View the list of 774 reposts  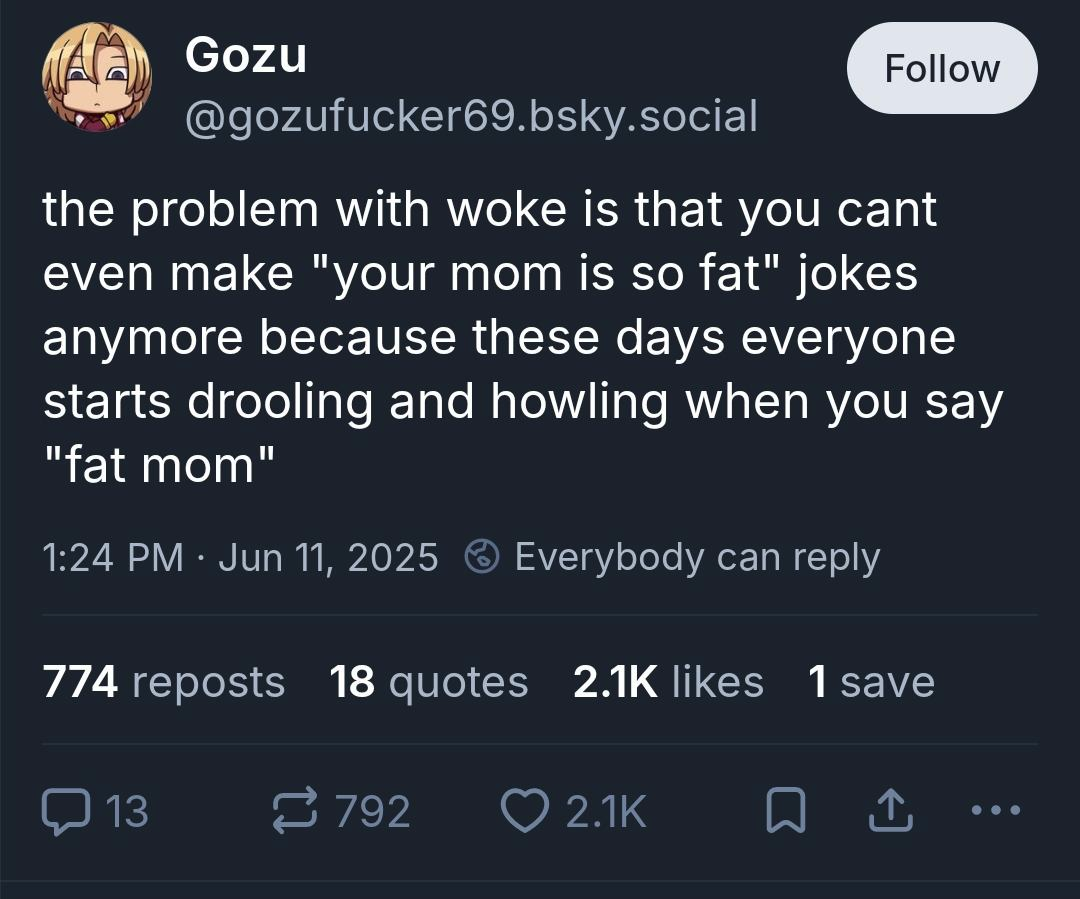pos(163,682)
